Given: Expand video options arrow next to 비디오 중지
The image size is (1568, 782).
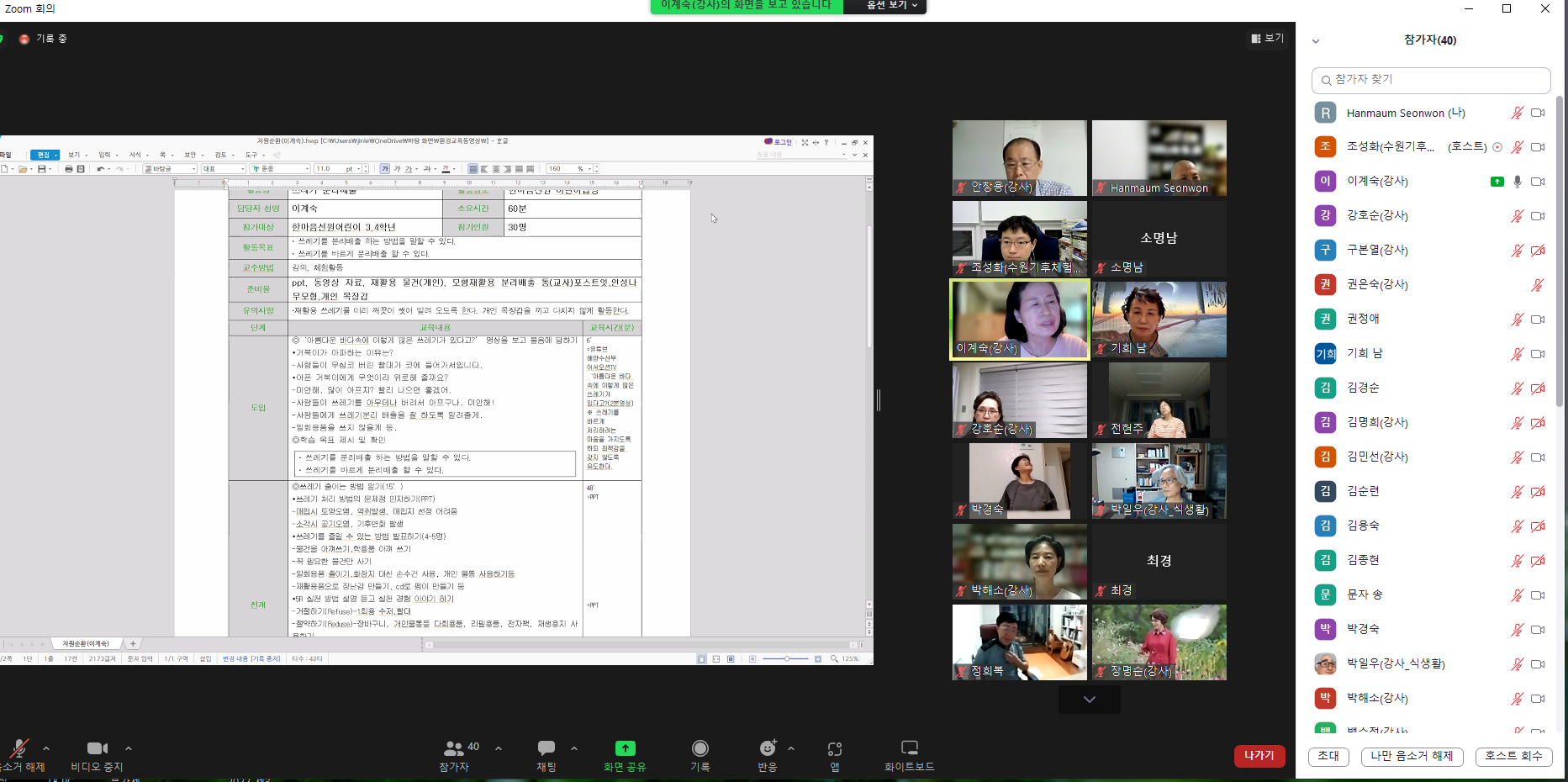Looking at the screenshot, I should (129, 748).
